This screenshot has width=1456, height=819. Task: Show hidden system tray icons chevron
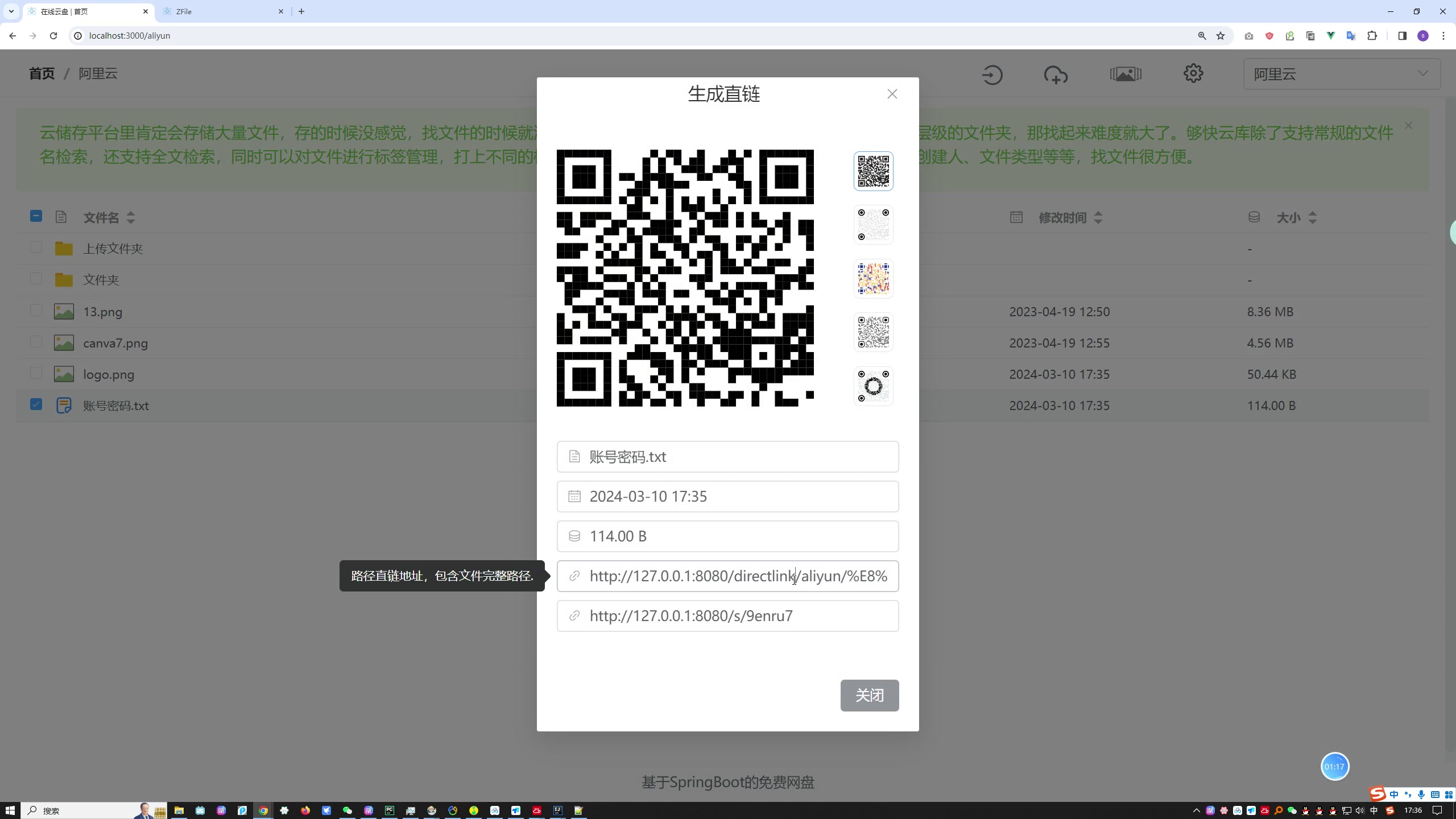pyautogui.click(x=1197, y=810)
